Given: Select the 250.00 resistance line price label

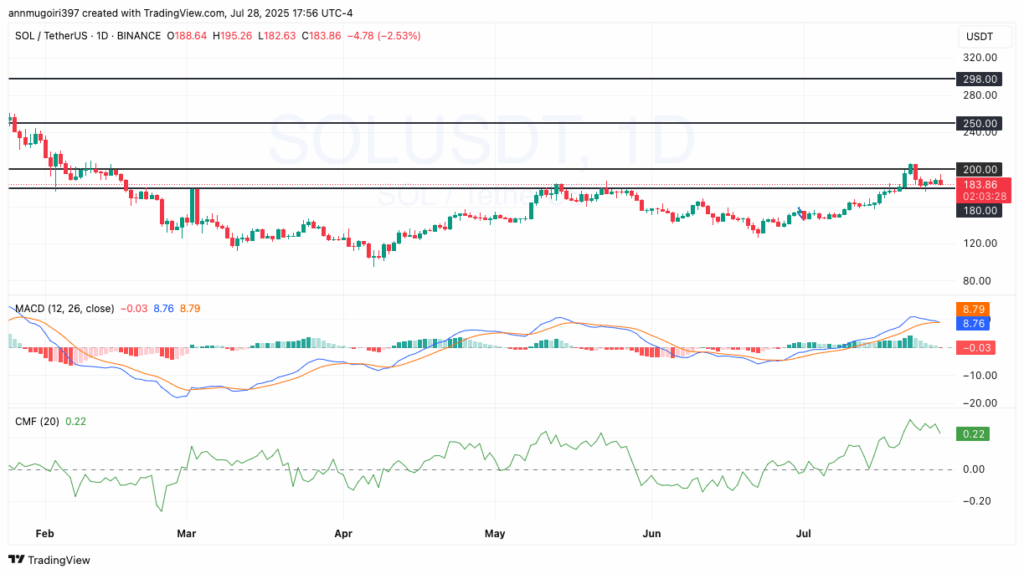Looking at the screenshot, I should (978, 123).
